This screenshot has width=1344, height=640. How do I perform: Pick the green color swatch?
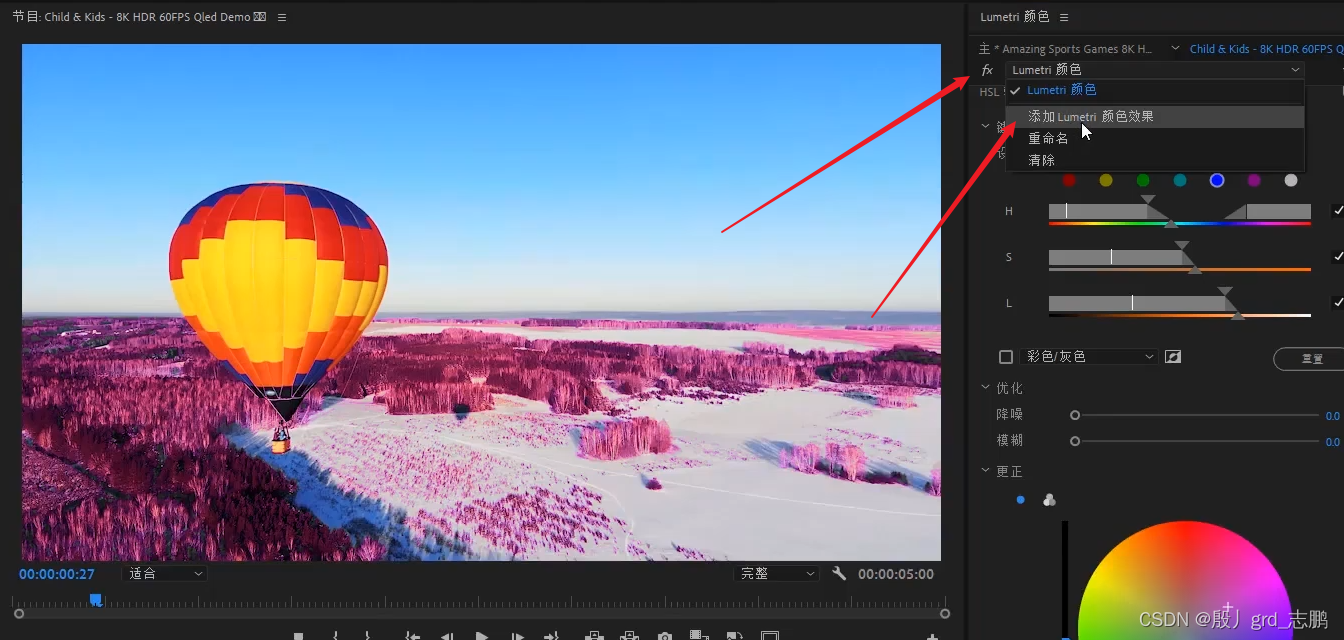tap(1143, 180)
